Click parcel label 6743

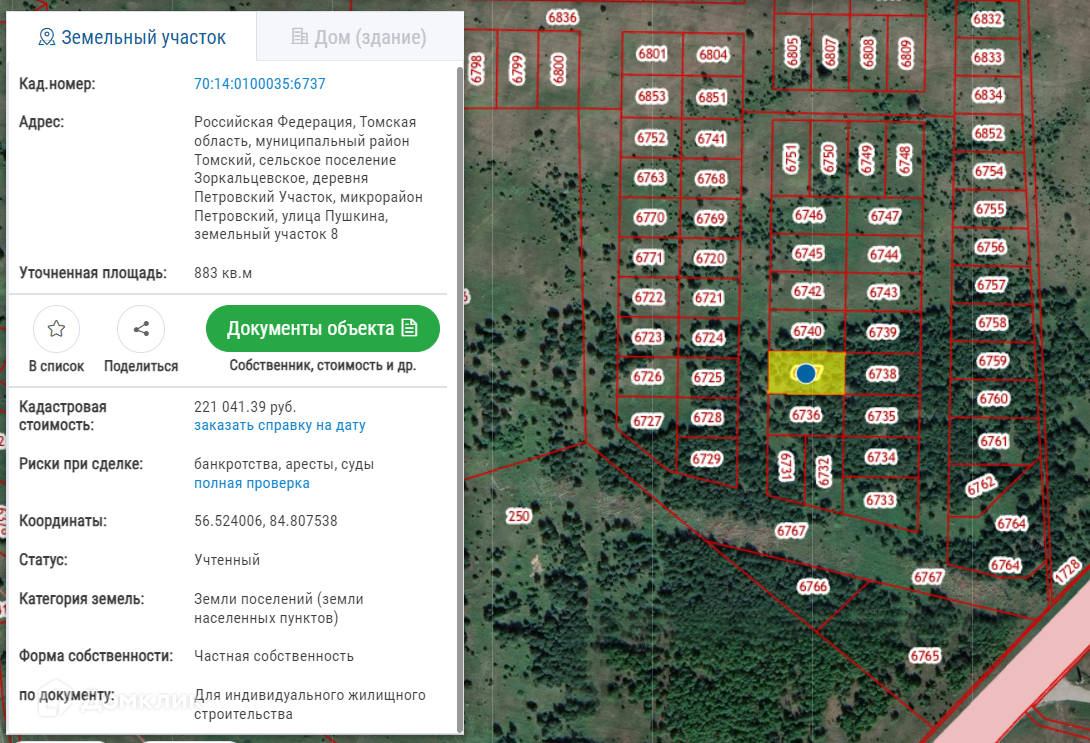884,293
